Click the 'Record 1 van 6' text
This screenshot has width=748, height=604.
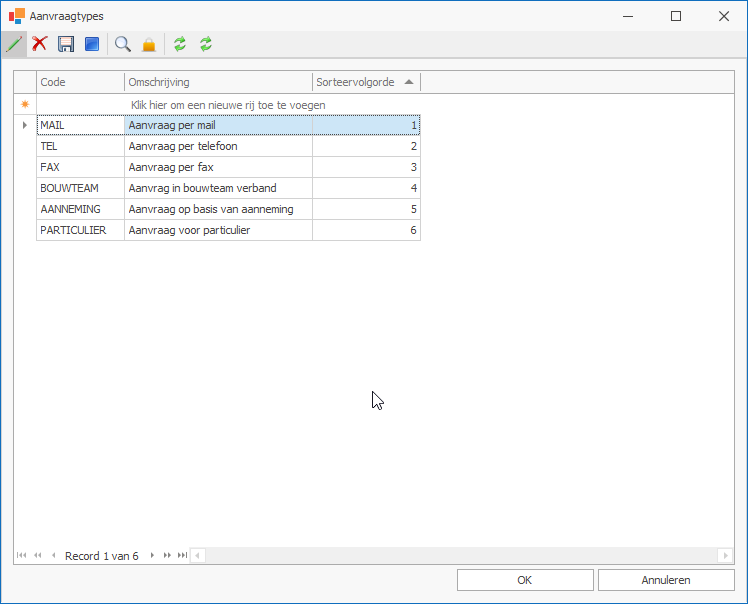pyautogui.click(x=102, y=556)
